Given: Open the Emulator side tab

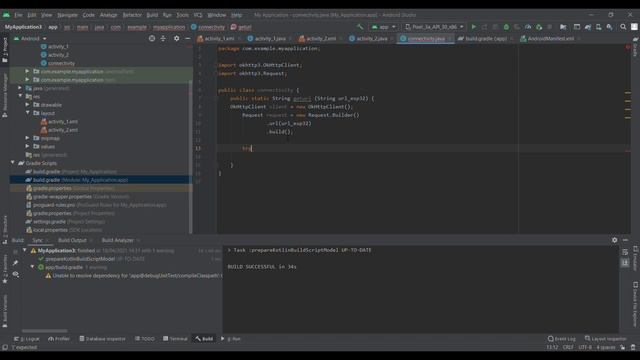Looking at the screenshot, I should 635,258.
